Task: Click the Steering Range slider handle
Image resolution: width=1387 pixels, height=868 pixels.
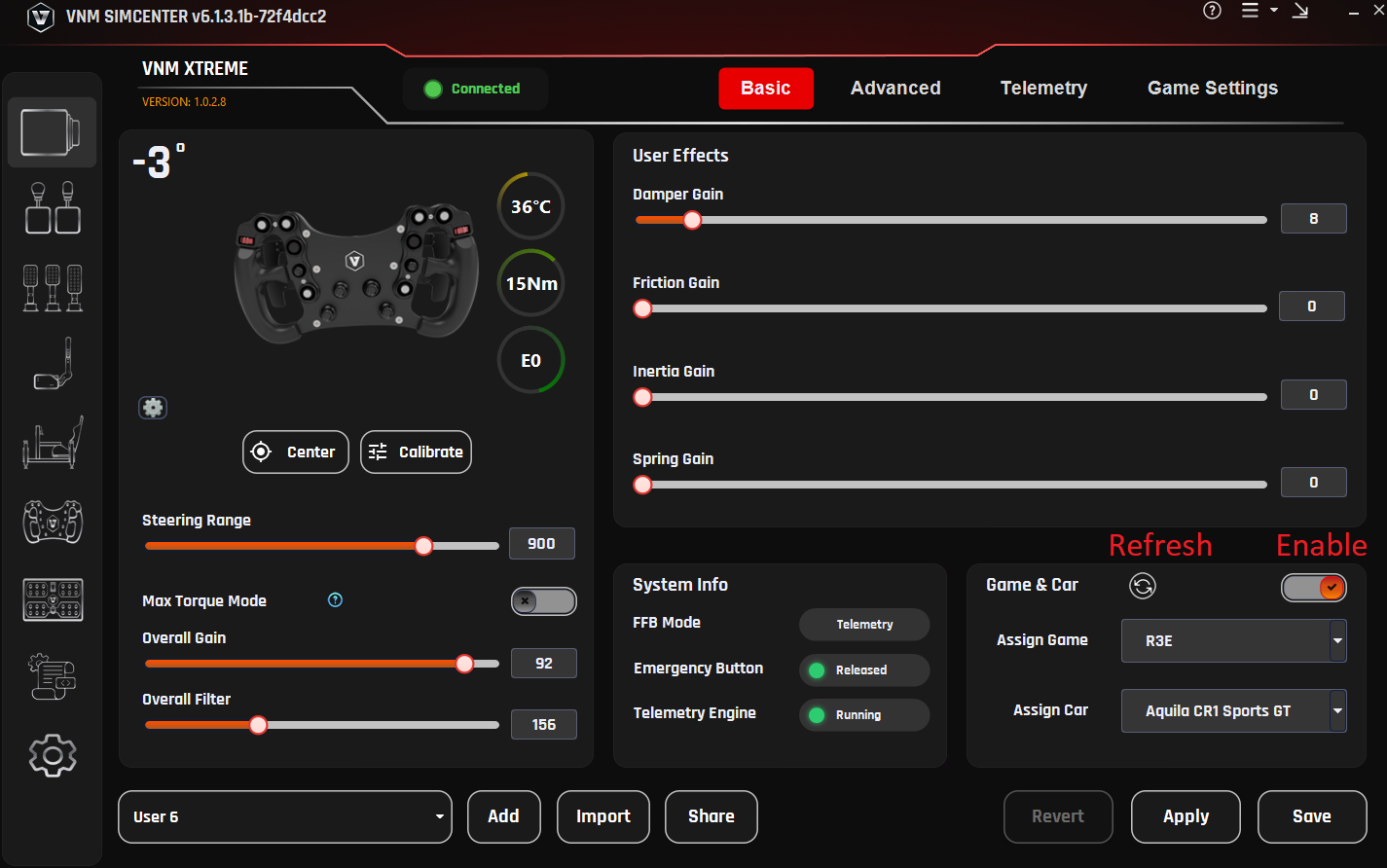Action: click(x=423, y=546)
